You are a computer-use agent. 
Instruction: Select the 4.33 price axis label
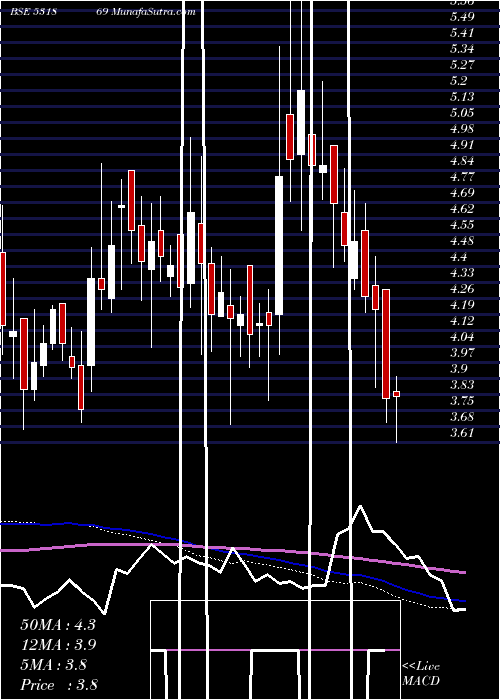click(462, 273)
